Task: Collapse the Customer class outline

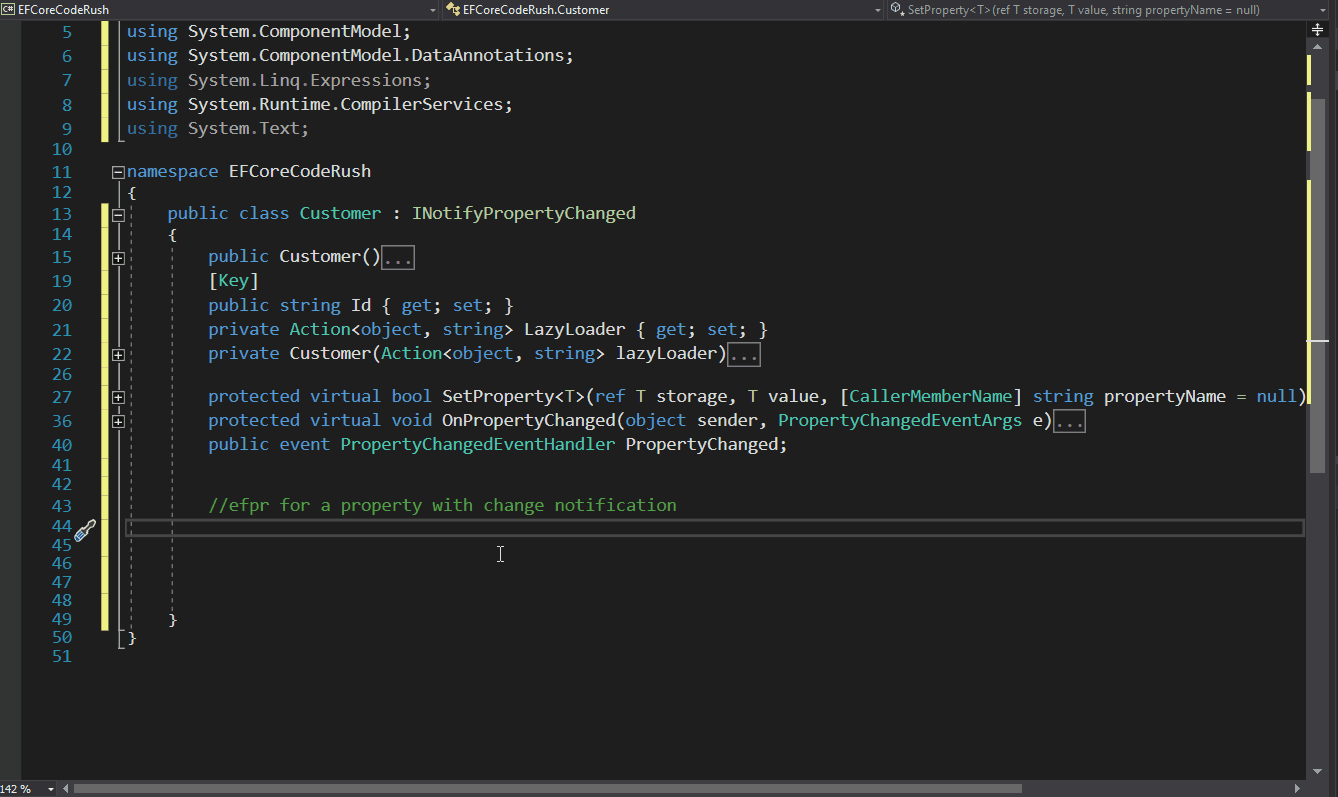Action: click(118, 214)
